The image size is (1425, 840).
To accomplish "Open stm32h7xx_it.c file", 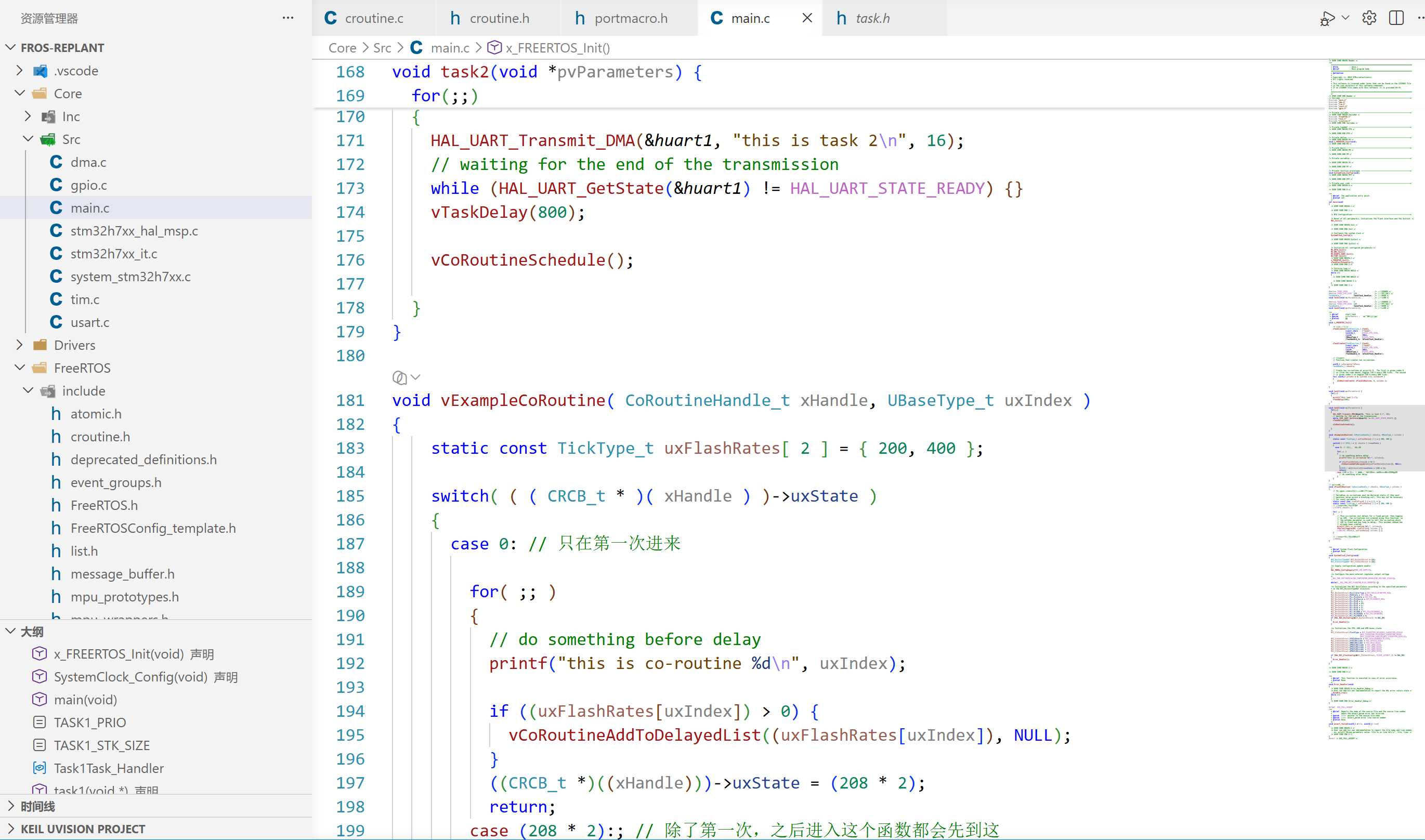I will 155,254.
